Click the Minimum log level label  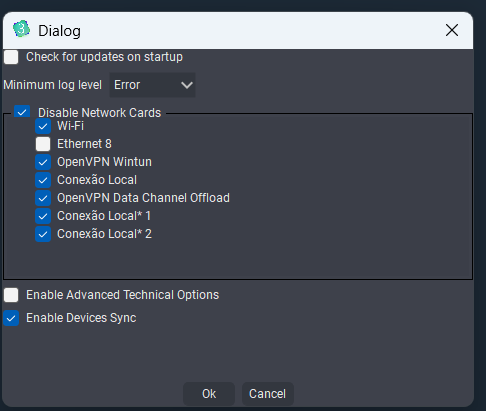[53, 85]
